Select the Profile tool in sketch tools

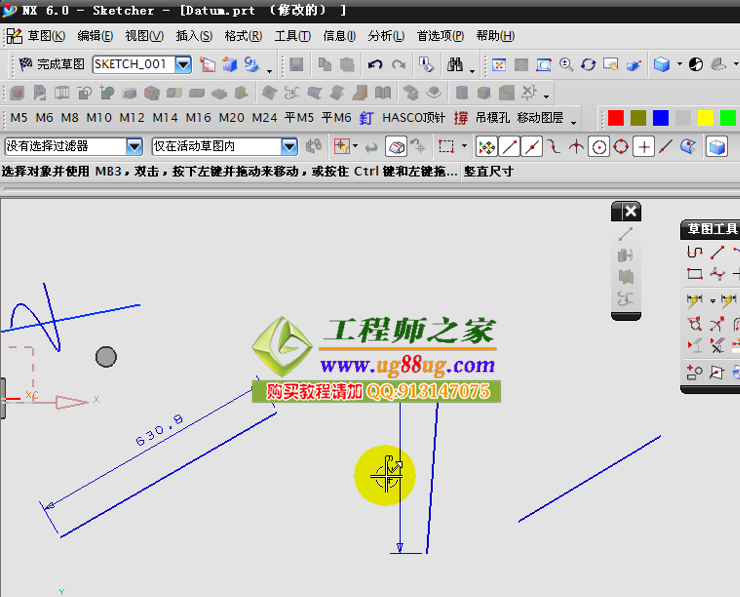click(695, 252)
